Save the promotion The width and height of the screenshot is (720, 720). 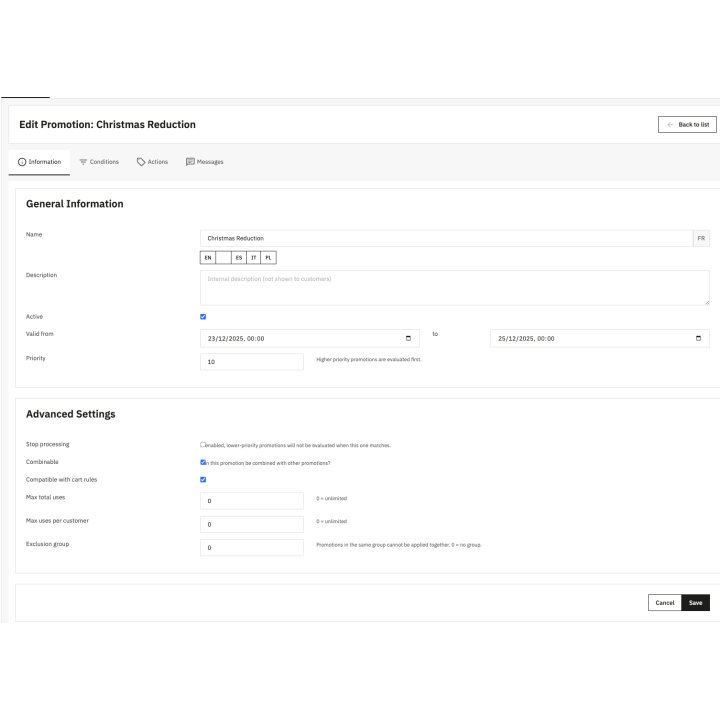(x=695, y=603)
